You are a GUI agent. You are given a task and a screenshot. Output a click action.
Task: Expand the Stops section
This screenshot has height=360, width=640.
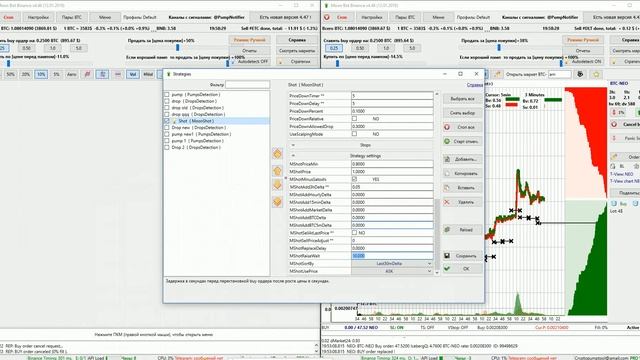tap(293, 145)
